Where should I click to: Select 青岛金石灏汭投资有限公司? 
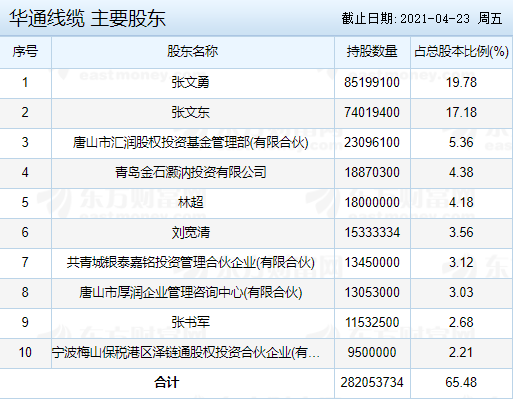[x=190, y=172]
